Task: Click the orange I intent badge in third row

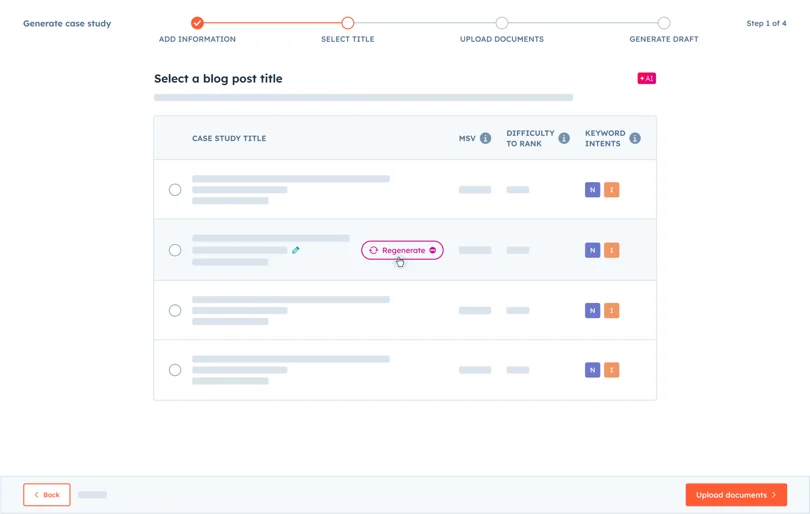Action: [x=612, y=310]
